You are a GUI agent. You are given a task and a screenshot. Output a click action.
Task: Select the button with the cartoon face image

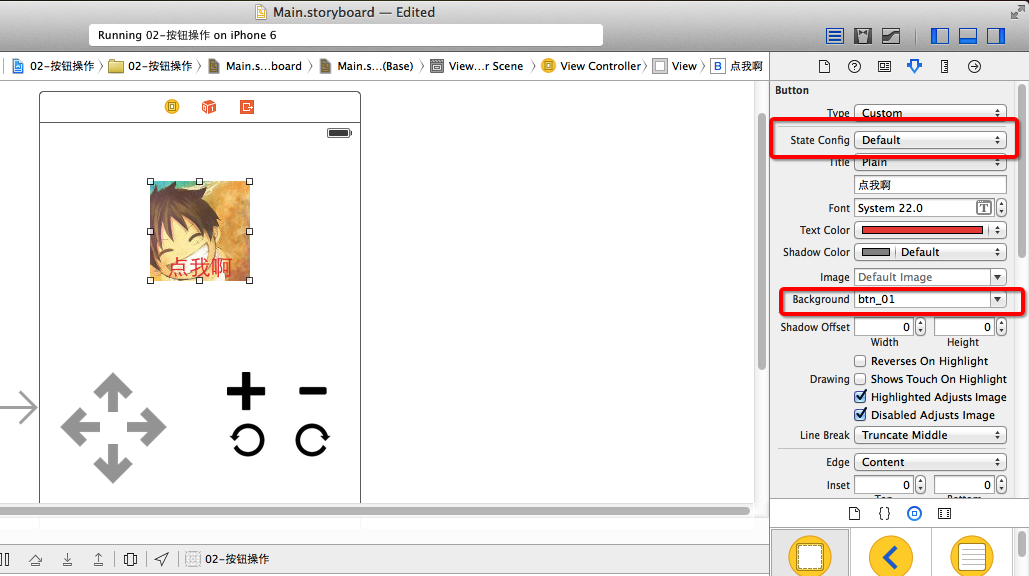click(x=200, y=231)
